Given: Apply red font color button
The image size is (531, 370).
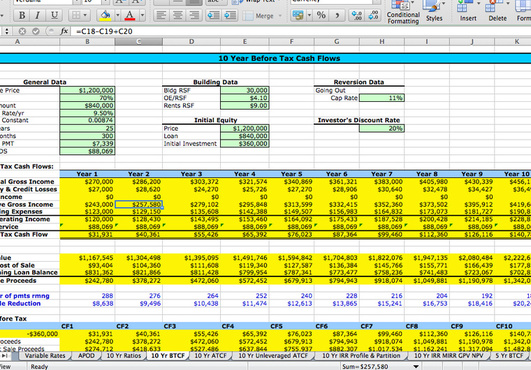Looking at the screenshot, I should coord(130,15).
